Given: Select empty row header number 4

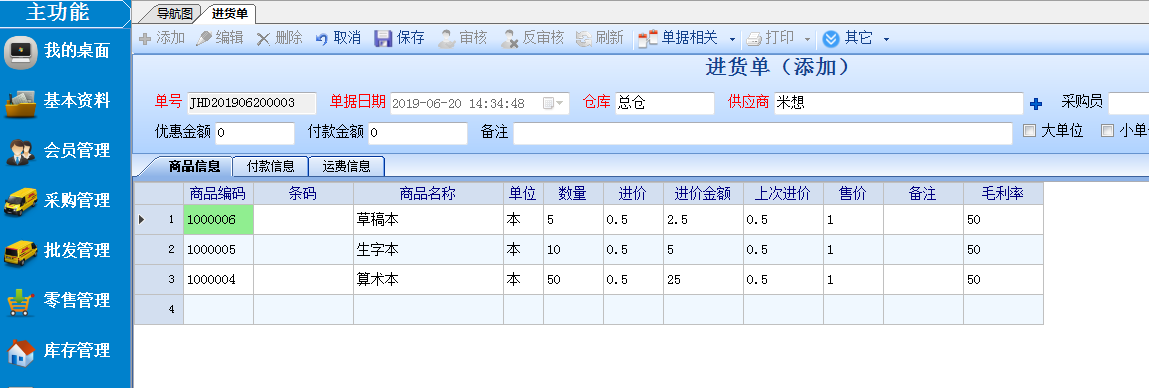Looking at the screenshot, I should 159,310.
